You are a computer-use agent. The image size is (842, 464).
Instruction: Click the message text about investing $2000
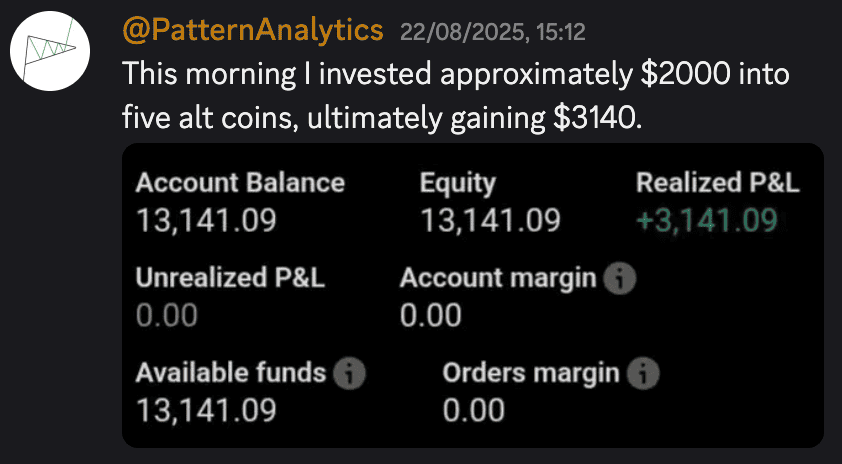[456, 97]
